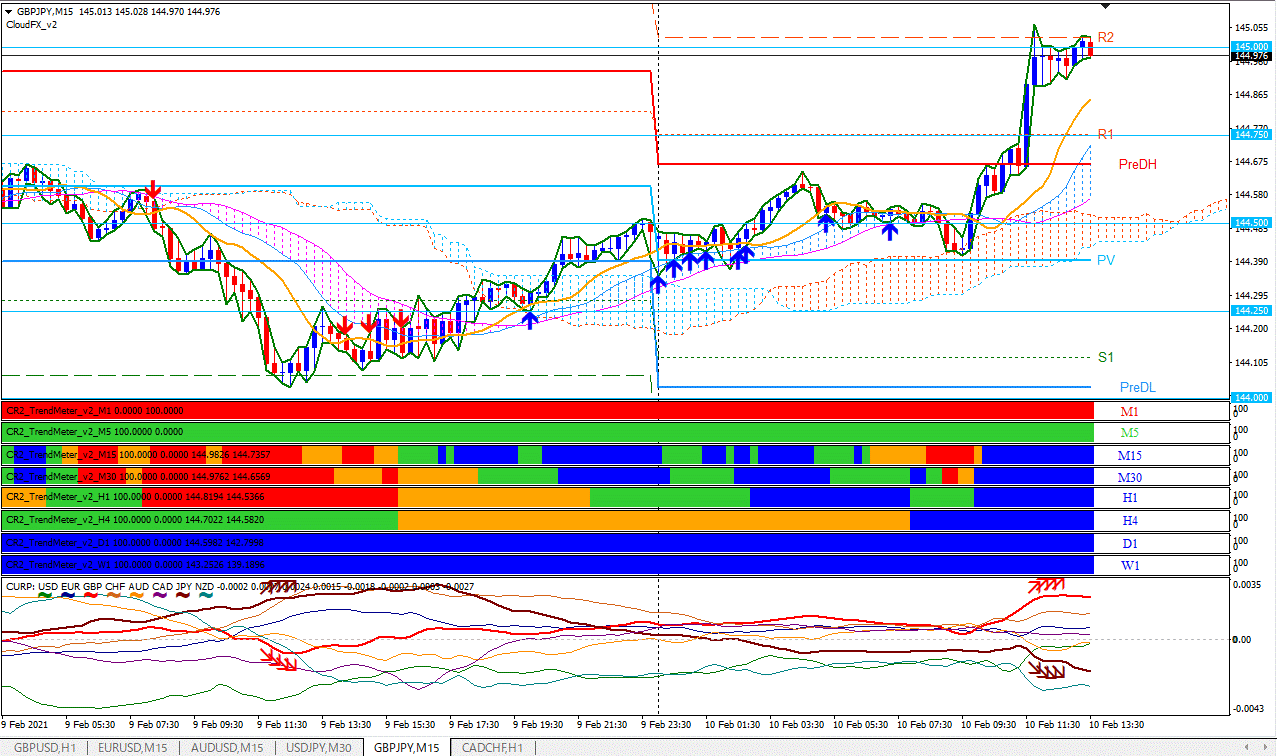Click the dark descending arrows near 10 Feb 11:30

pyautogui.click(x=1048, y=668)
